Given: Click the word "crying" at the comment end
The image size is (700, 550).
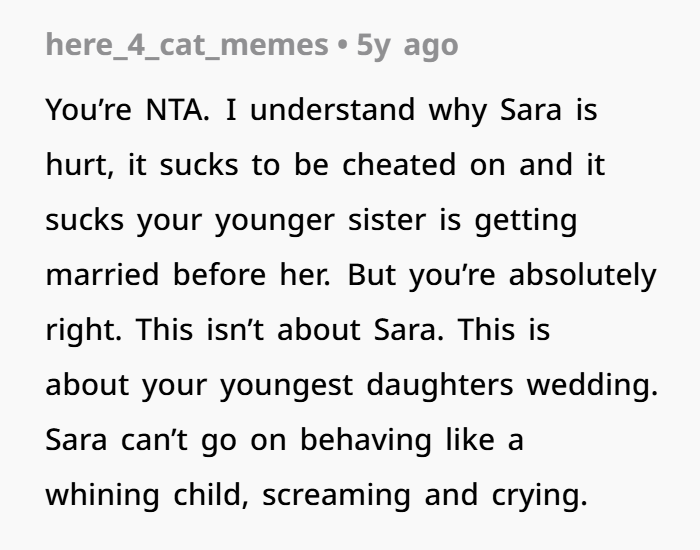Looking at the screenshot, I should (x=542, y=495).
